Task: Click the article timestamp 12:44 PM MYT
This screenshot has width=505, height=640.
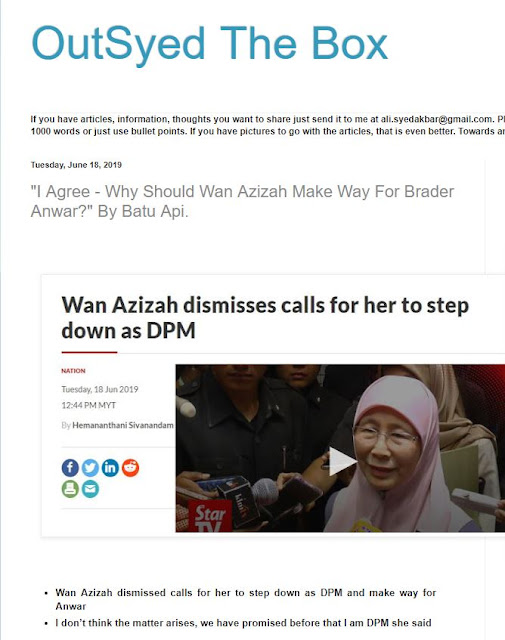Action: [89, 405]
